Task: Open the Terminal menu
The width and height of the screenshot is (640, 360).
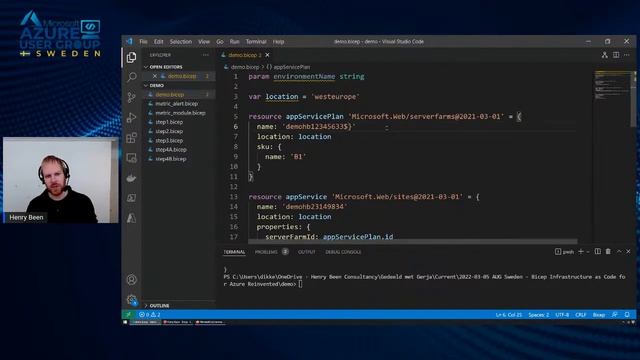Action: point(256,42)
